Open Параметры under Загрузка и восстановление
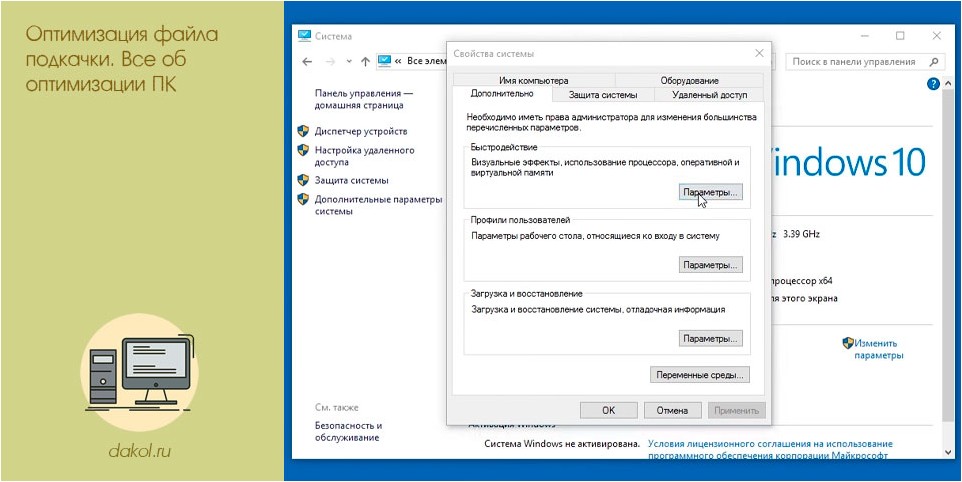This screenshot has height=482, width=962. coord(710,339)
